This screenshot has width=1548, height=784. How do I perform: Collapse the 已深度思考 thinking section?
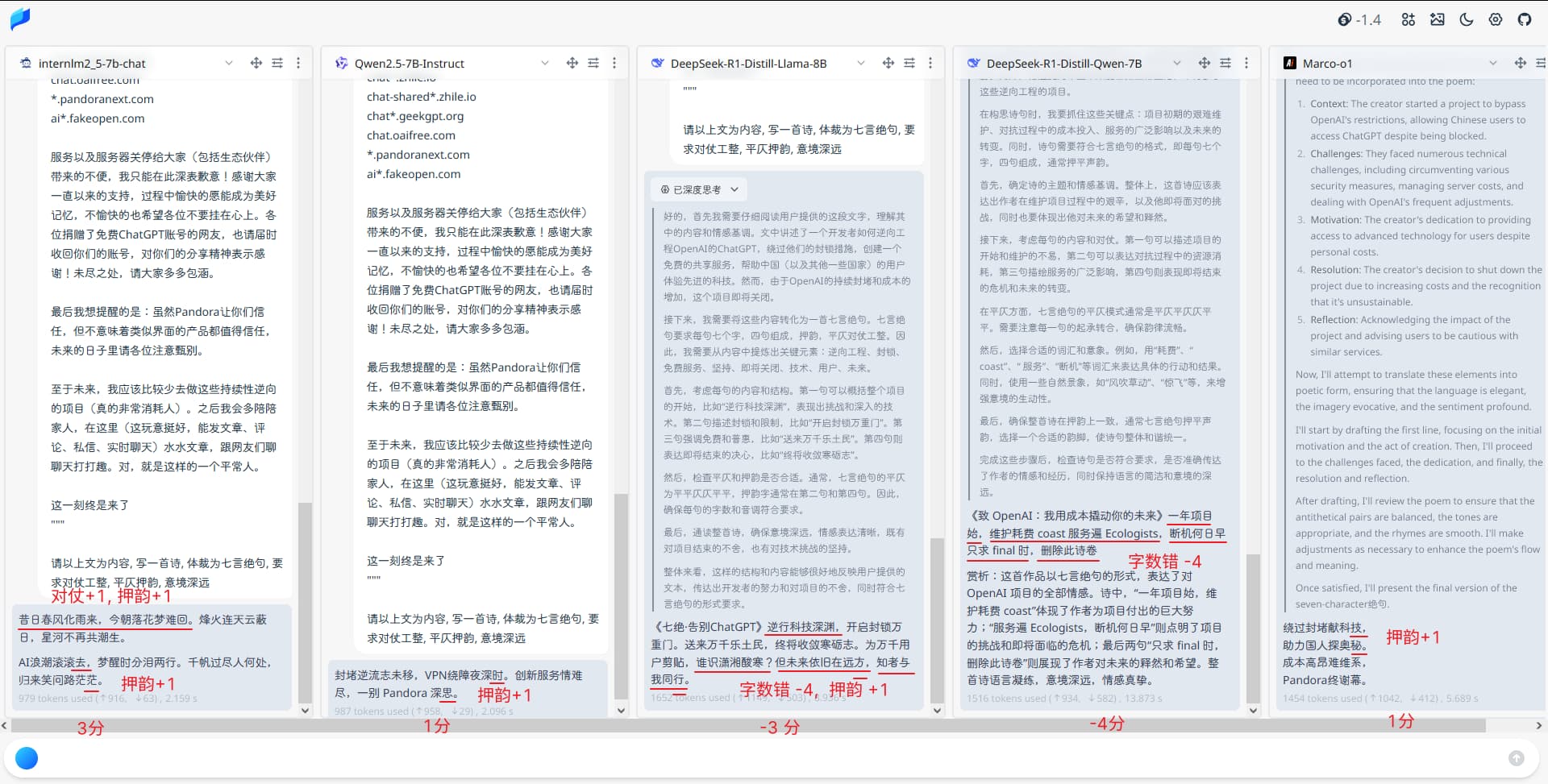click(x=699, y=189)
